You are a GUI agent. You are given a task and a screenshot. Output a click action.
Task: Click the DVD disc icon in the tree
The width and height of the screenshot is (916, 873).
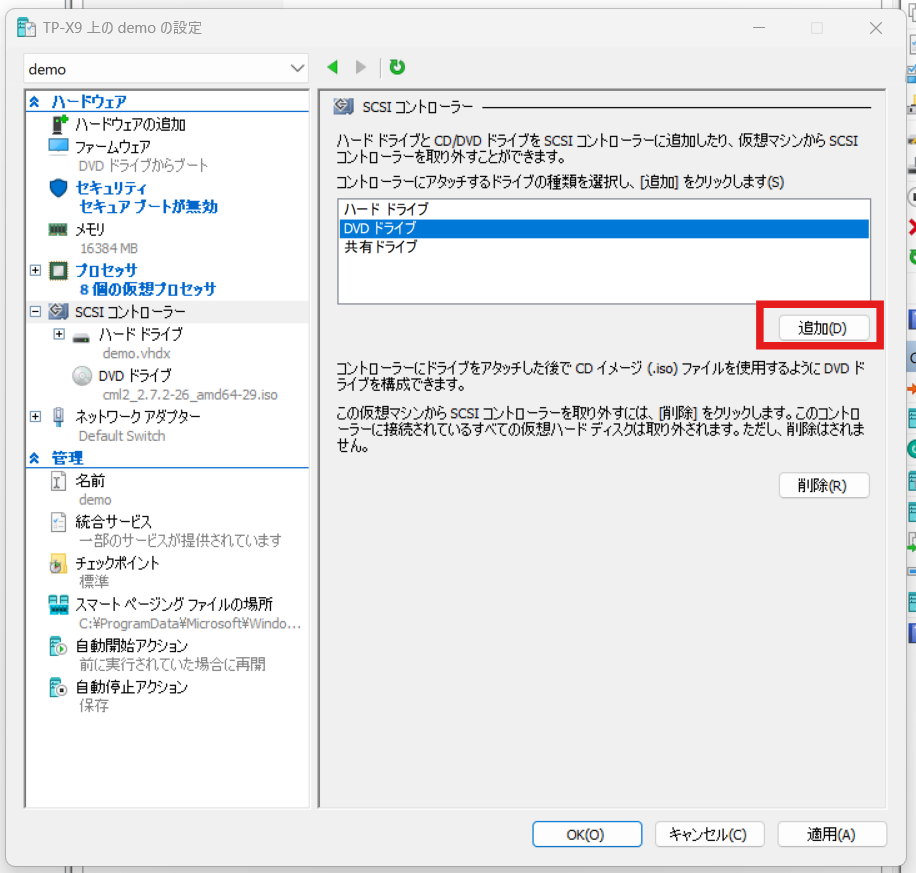[82, 376]
